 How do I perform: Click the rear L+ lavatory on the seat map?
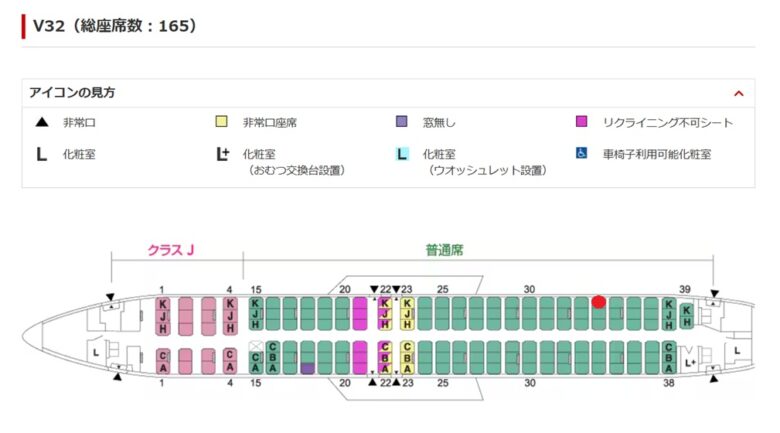pos(689,363)
